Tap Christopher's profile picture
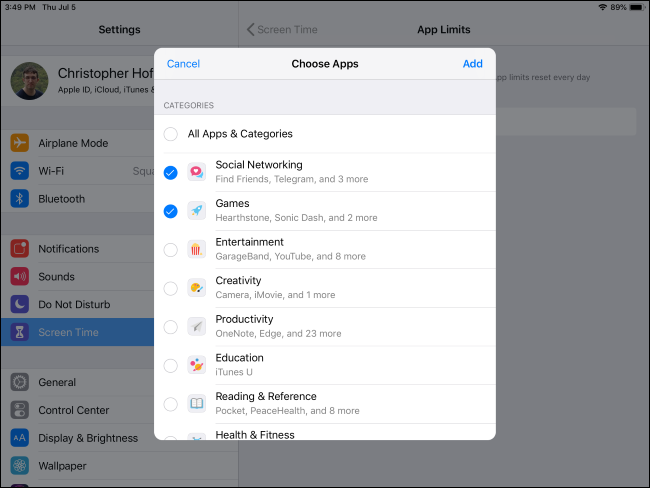Viewport: 650px width, 488px height. [x=28, y=81]
